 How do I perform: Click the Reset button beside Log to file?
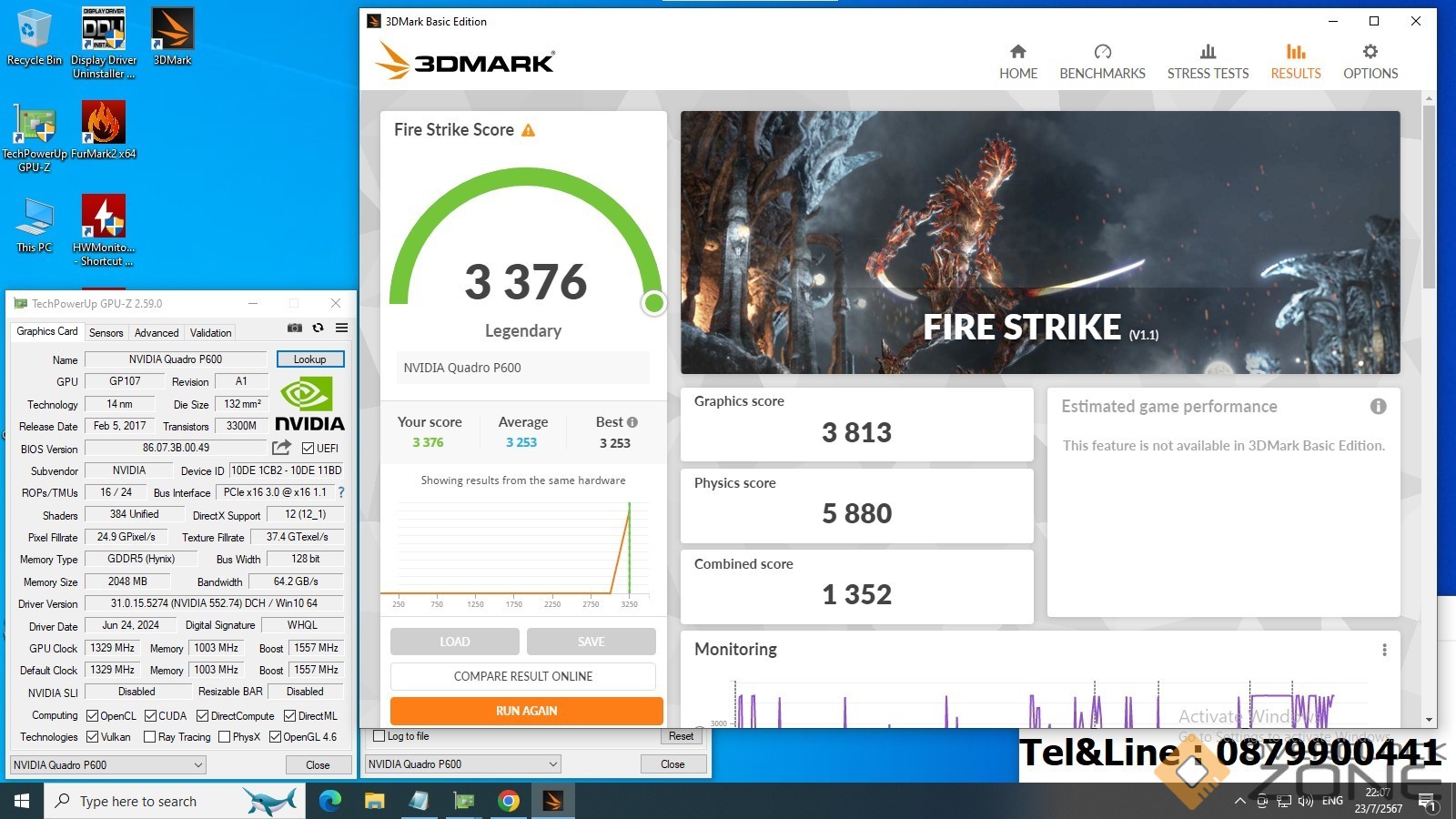click(x=682, y=736)
